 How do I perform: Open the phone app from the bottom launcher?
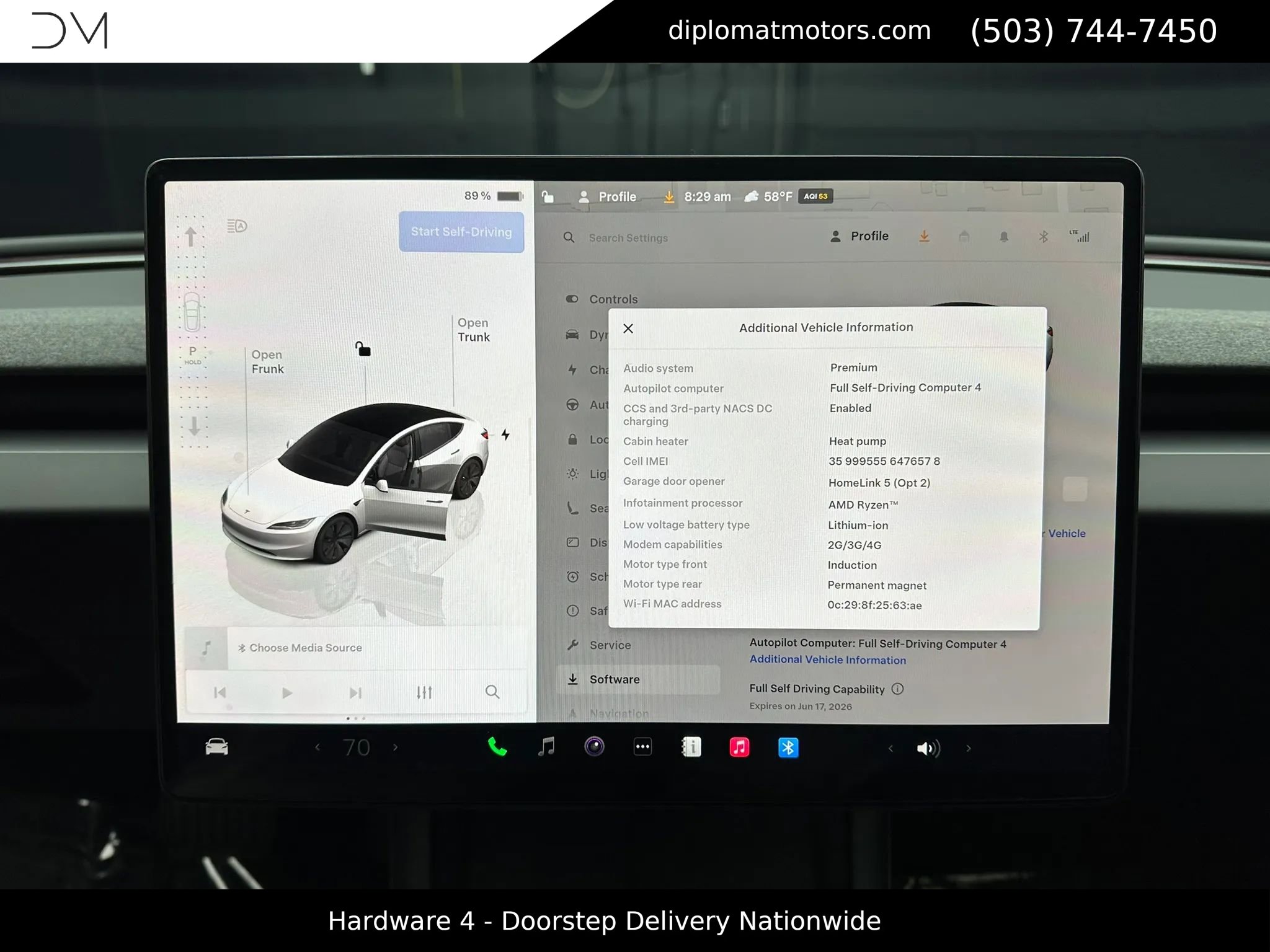pos(498,747)
